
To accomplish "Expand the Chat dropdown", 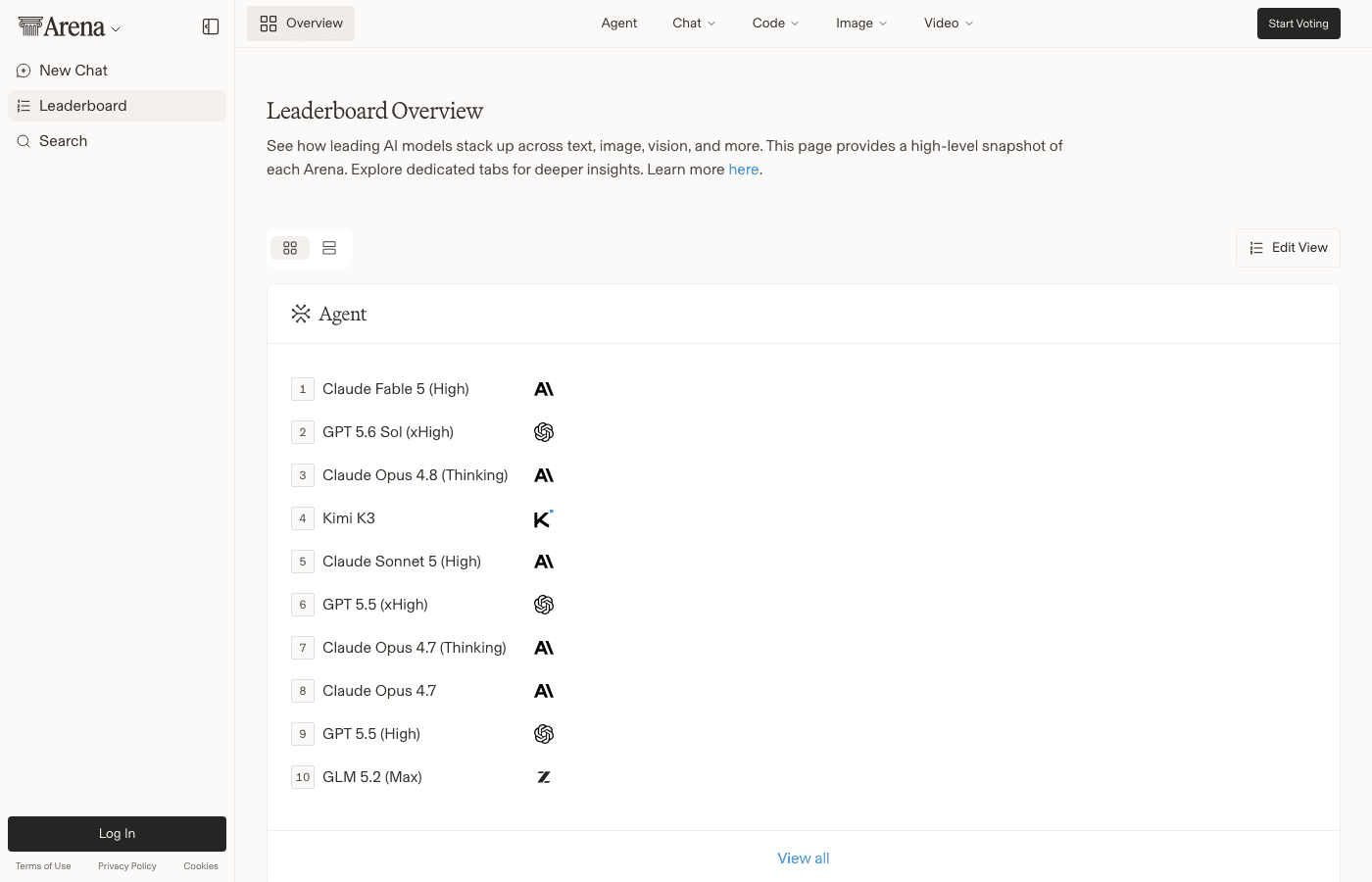I will (x=694, y=24).
